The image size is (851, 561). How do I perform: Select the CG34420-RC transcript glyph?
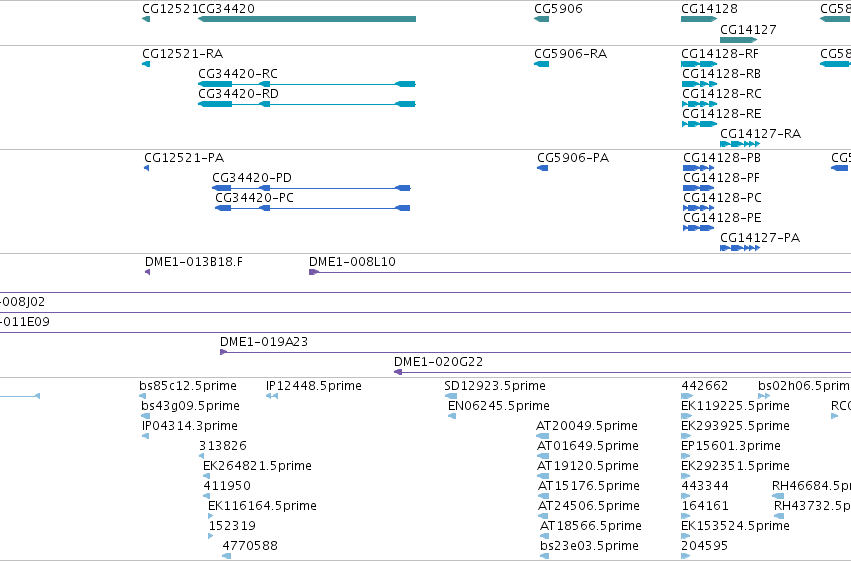point(307,84)
